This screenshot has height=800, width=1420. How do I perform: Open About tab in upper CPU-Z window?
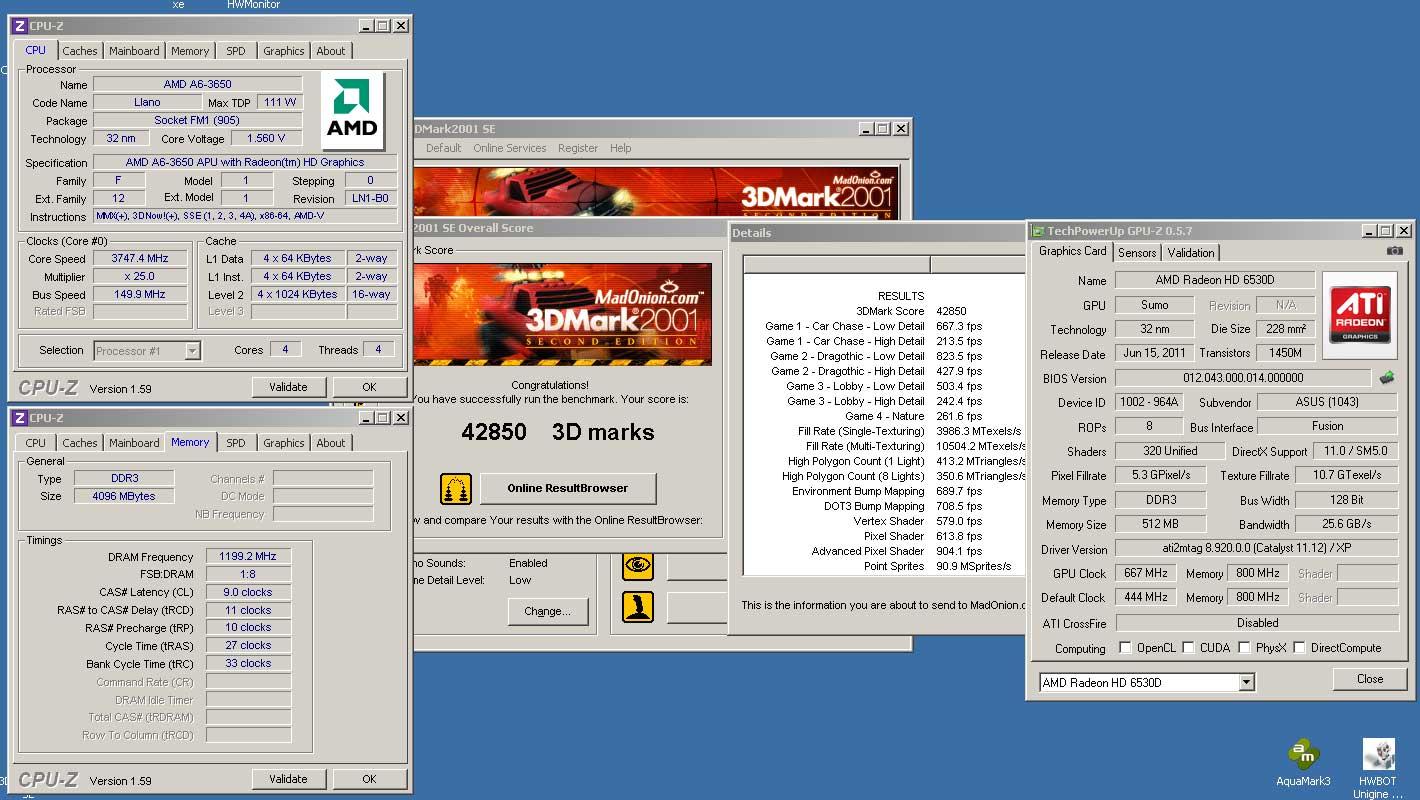pos(331,51)
